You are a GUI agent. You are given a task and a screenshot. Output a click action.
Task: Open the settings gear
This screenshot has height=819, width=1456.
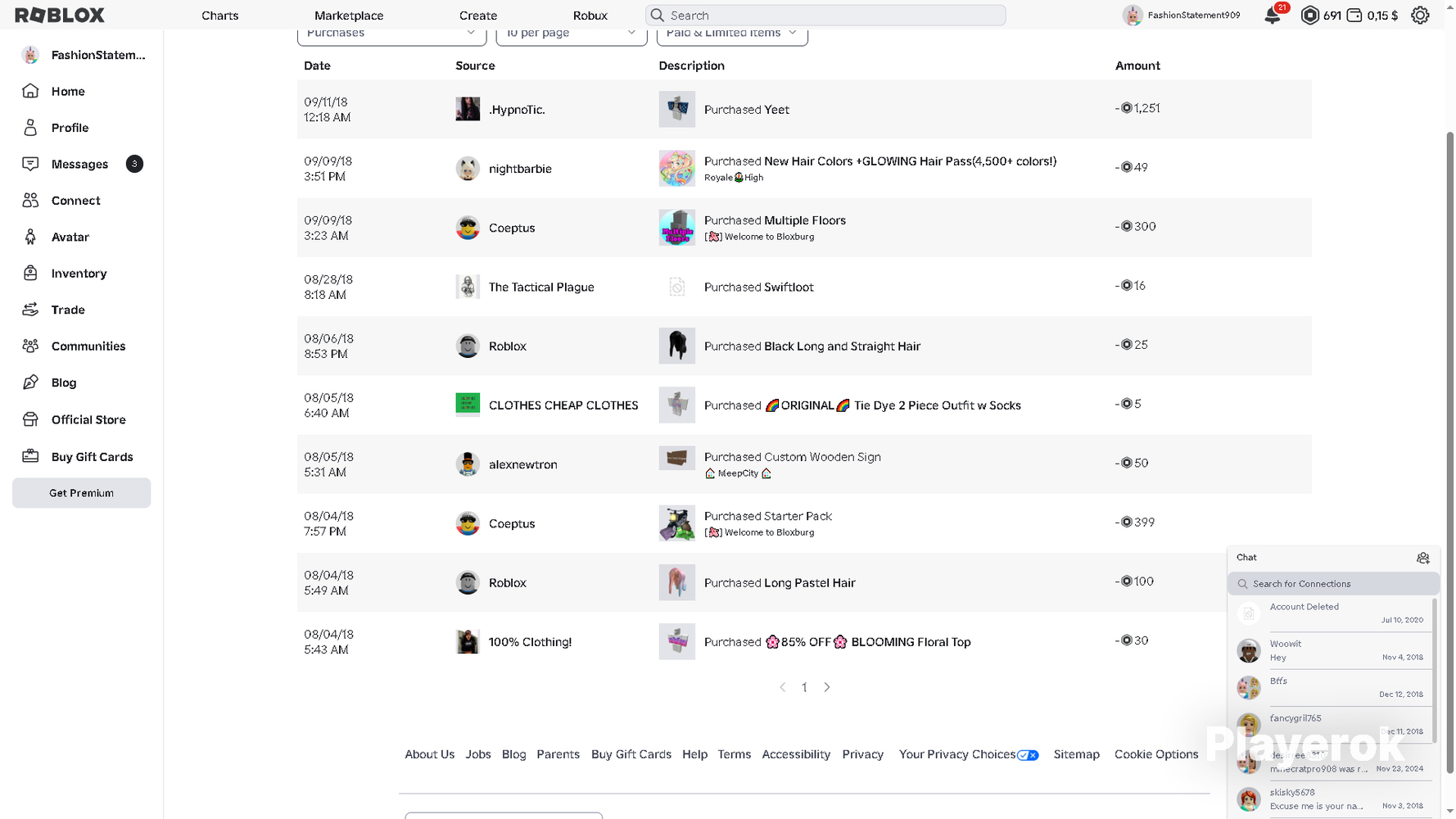(1420, 16)
